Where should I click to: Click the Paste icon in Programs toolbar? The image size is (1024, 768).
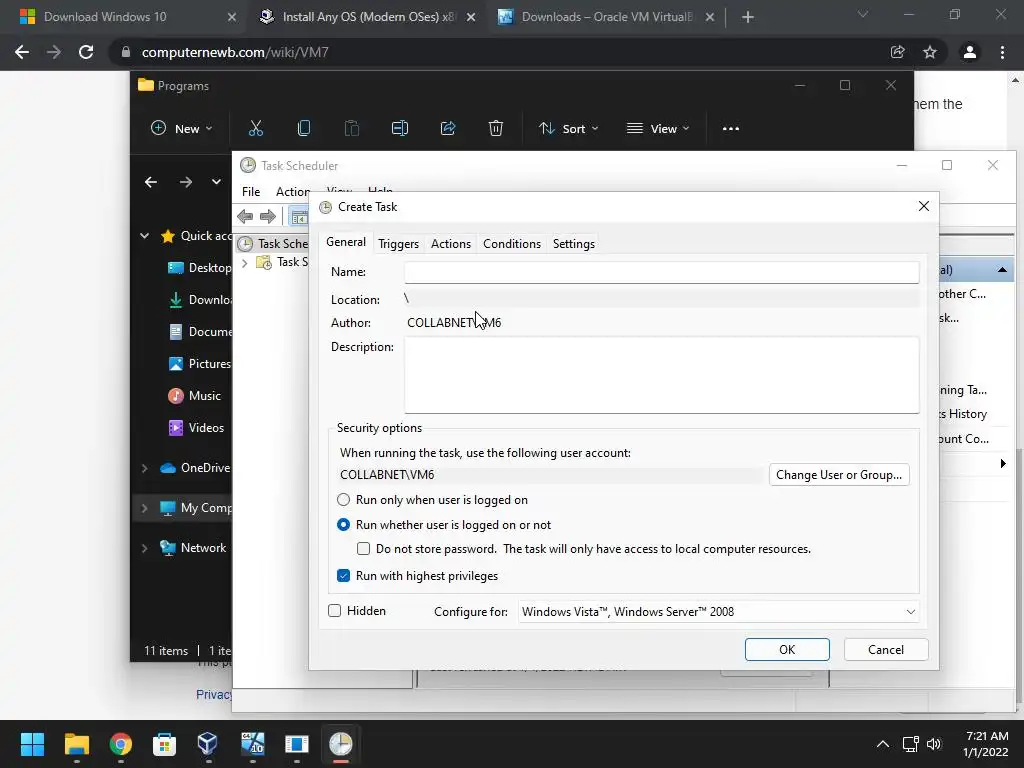pyautogui.click(x=352, y=129)
